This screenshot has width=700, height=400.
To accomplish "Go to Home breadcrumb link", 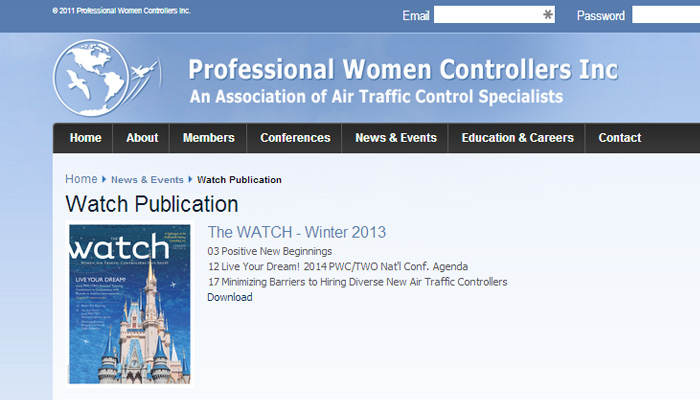I will (81, 179).
